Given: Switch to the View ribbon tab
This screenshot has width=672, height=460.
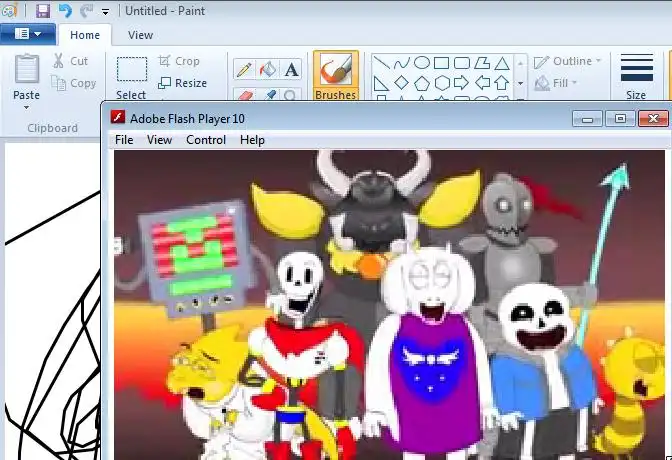Looking at the screenshot, I should (140, 35).
